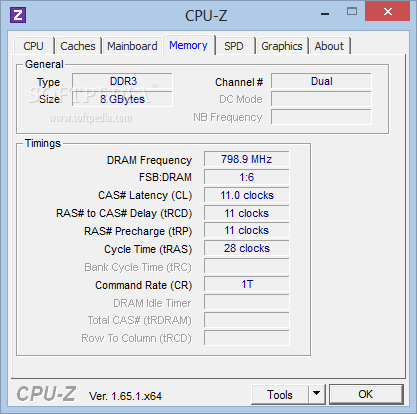This screenshot has height=414, width=417.
Task: Select the Mainboard tab
Action: point(132,46)
